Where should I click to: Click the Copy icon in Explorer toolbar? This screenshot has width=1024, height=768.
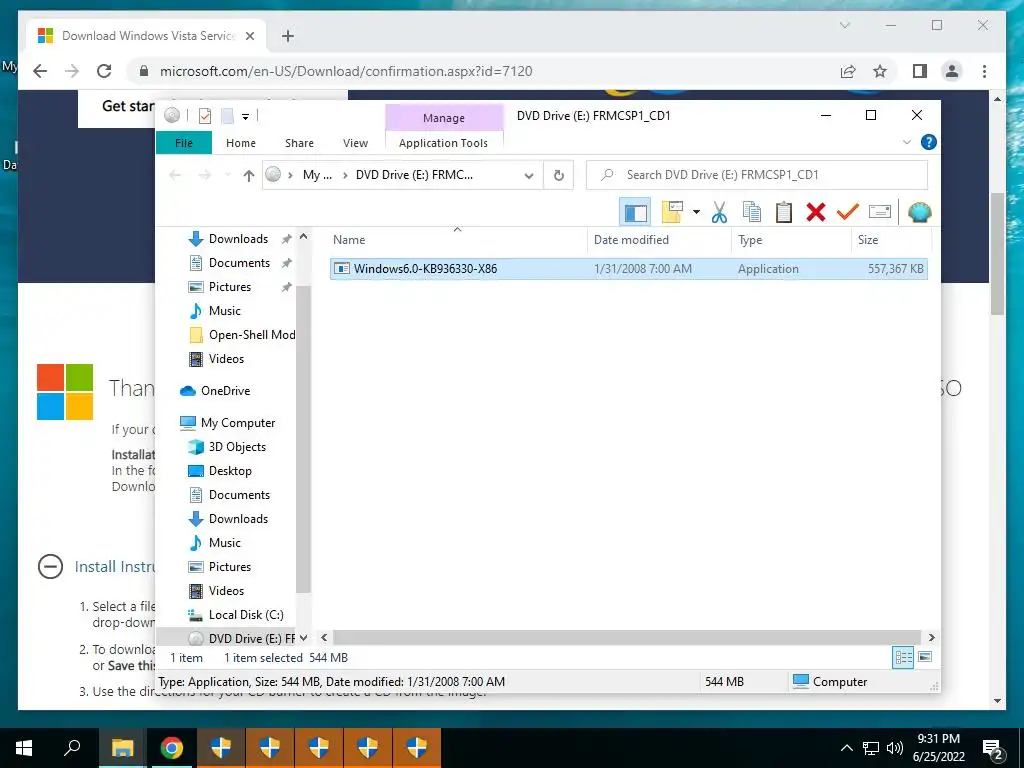752,212
